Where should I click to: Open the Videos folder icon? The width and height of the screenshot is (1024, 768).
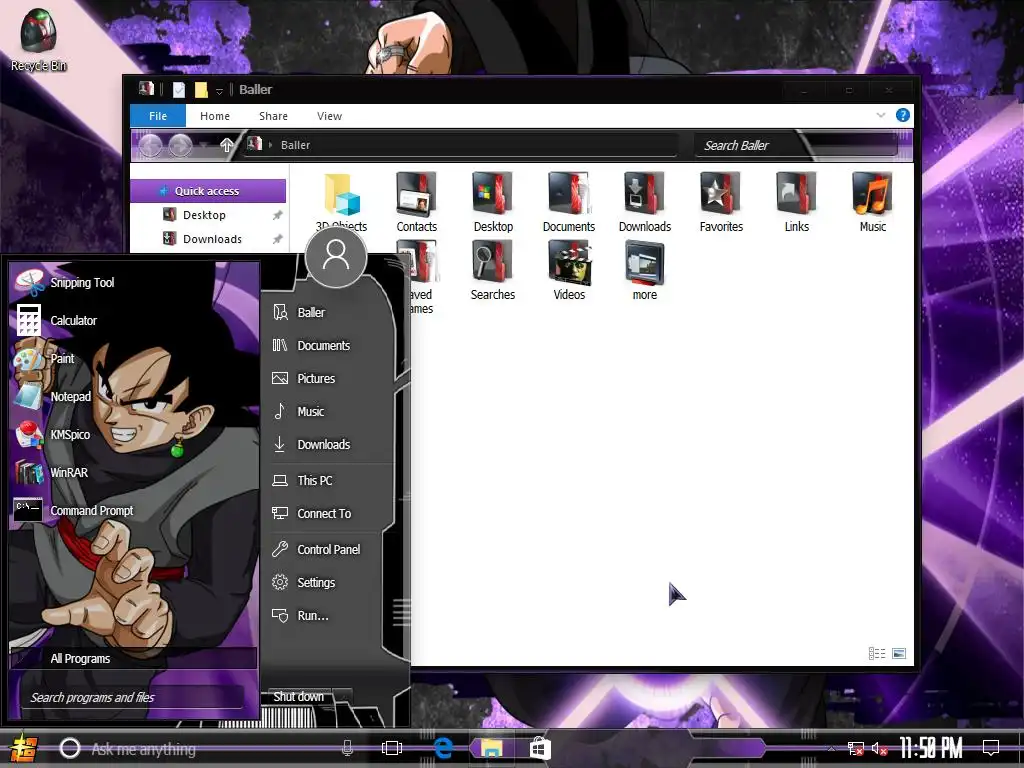point(569,270)
